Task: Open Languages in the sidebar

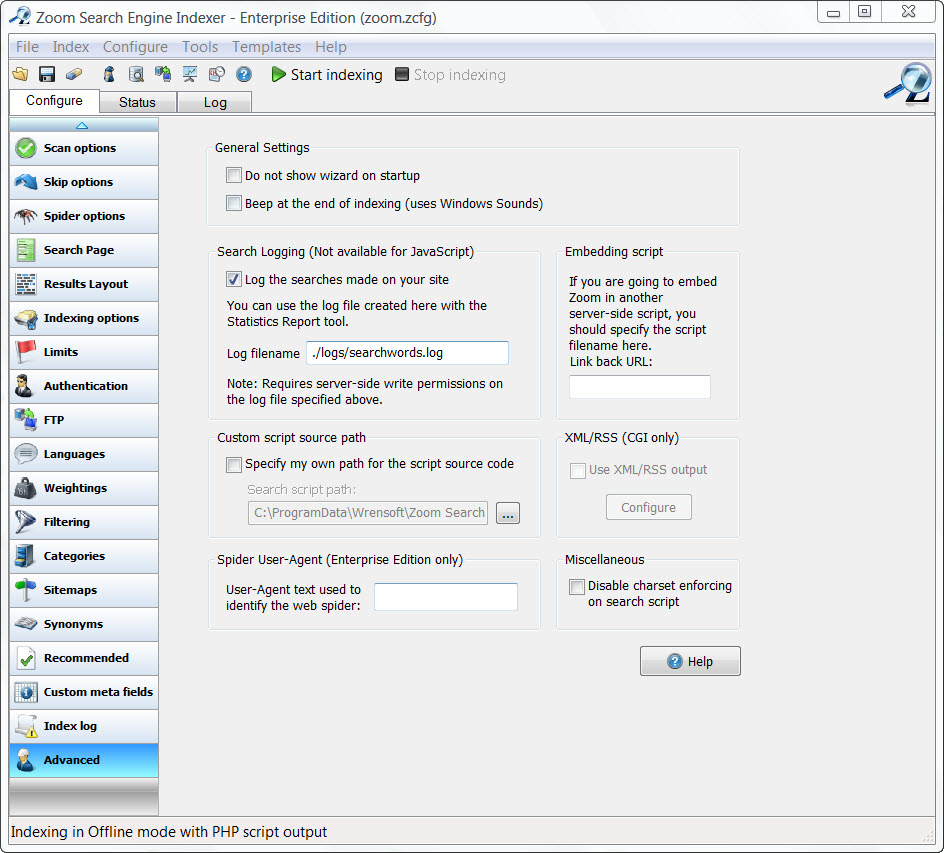Action: tap(84, 454)
